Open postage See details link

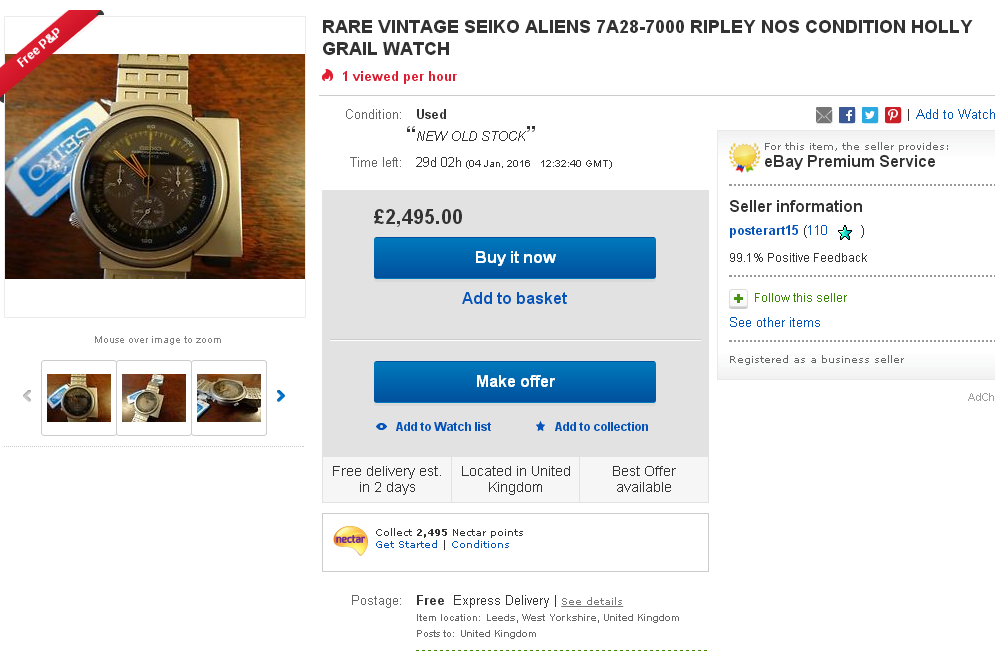click(x=592, y=602)
